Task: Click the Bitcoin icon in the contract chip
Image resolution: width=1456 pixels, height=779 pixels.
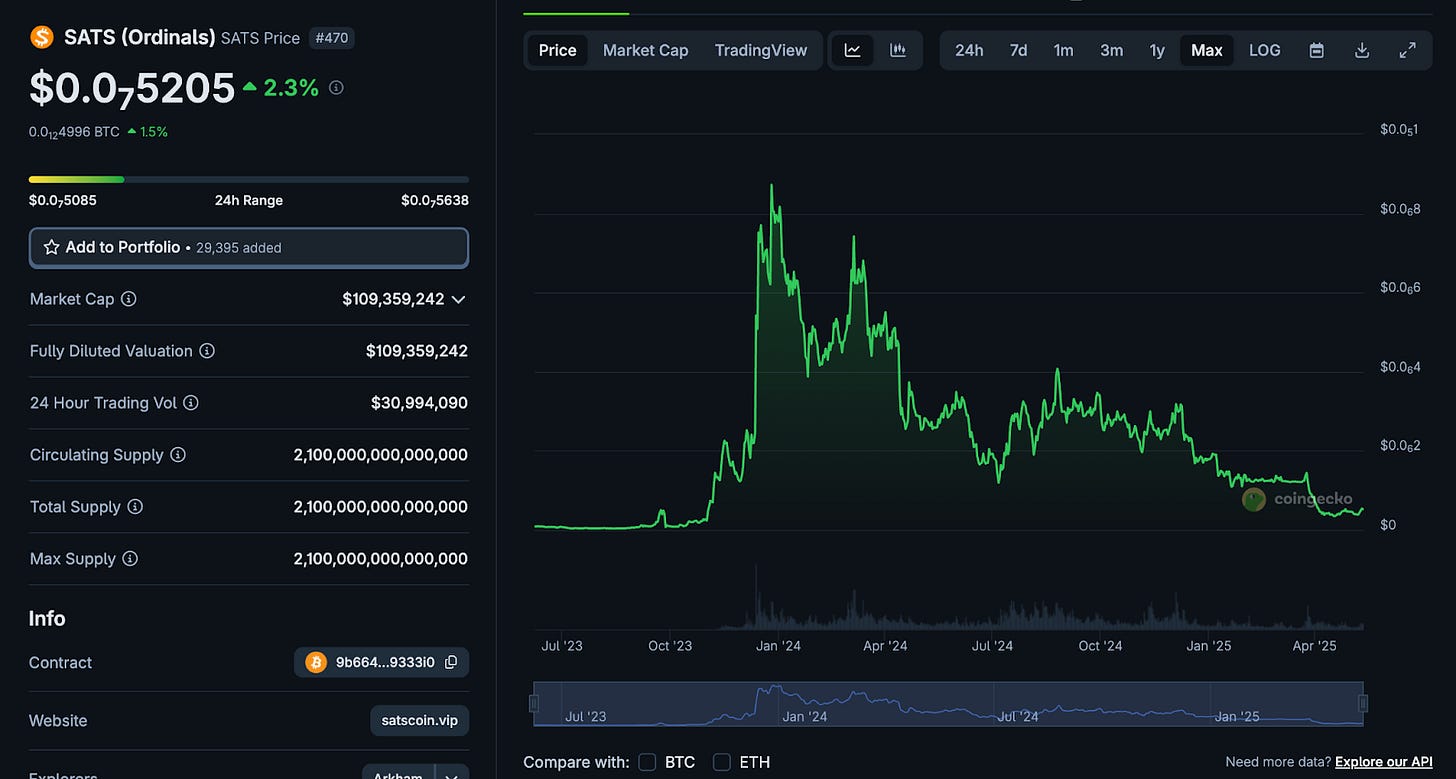Action: click(x=316, y=662)
